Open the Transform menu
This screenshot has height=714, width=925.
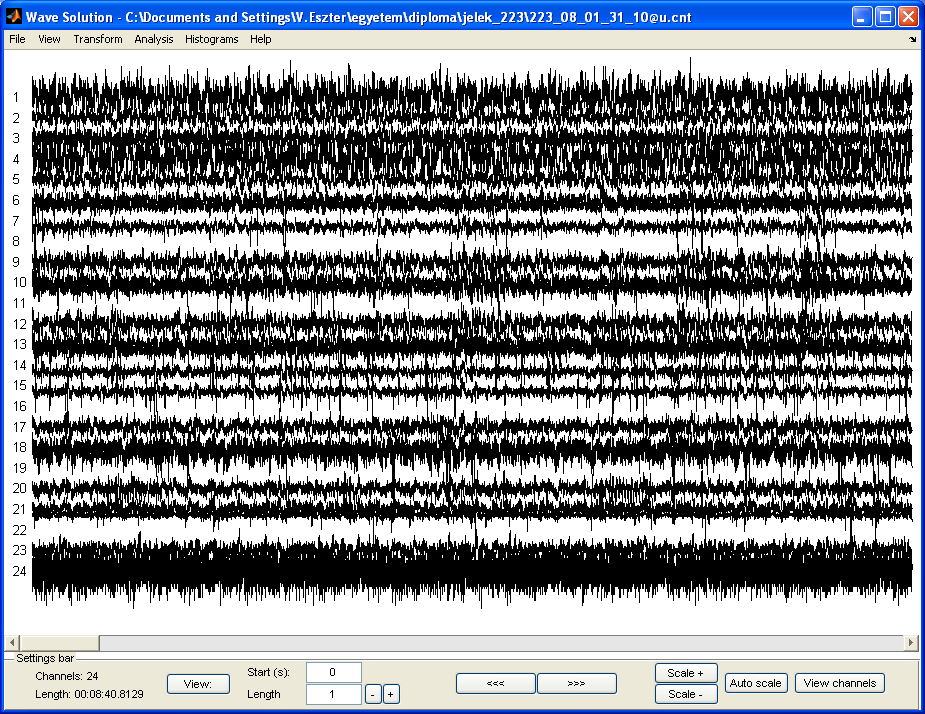pos(98,39)
